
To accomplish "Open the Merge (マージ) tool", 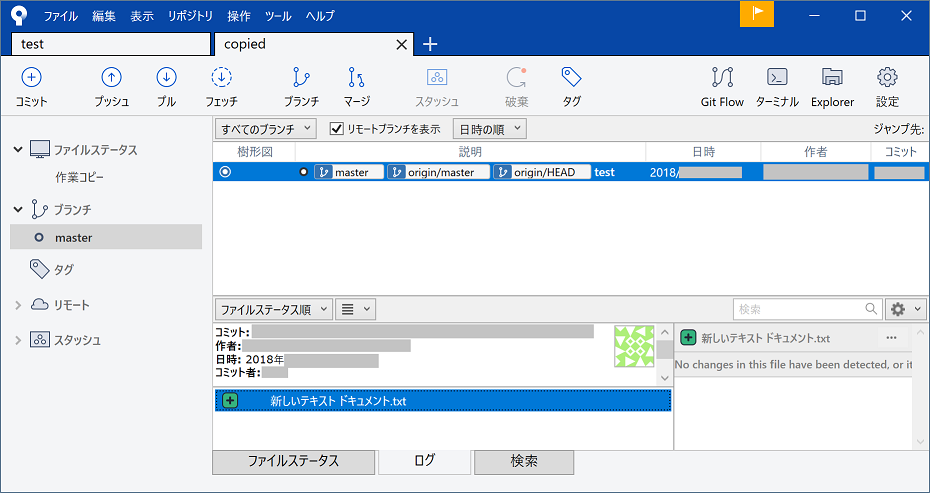I will (x=356, y=78).
